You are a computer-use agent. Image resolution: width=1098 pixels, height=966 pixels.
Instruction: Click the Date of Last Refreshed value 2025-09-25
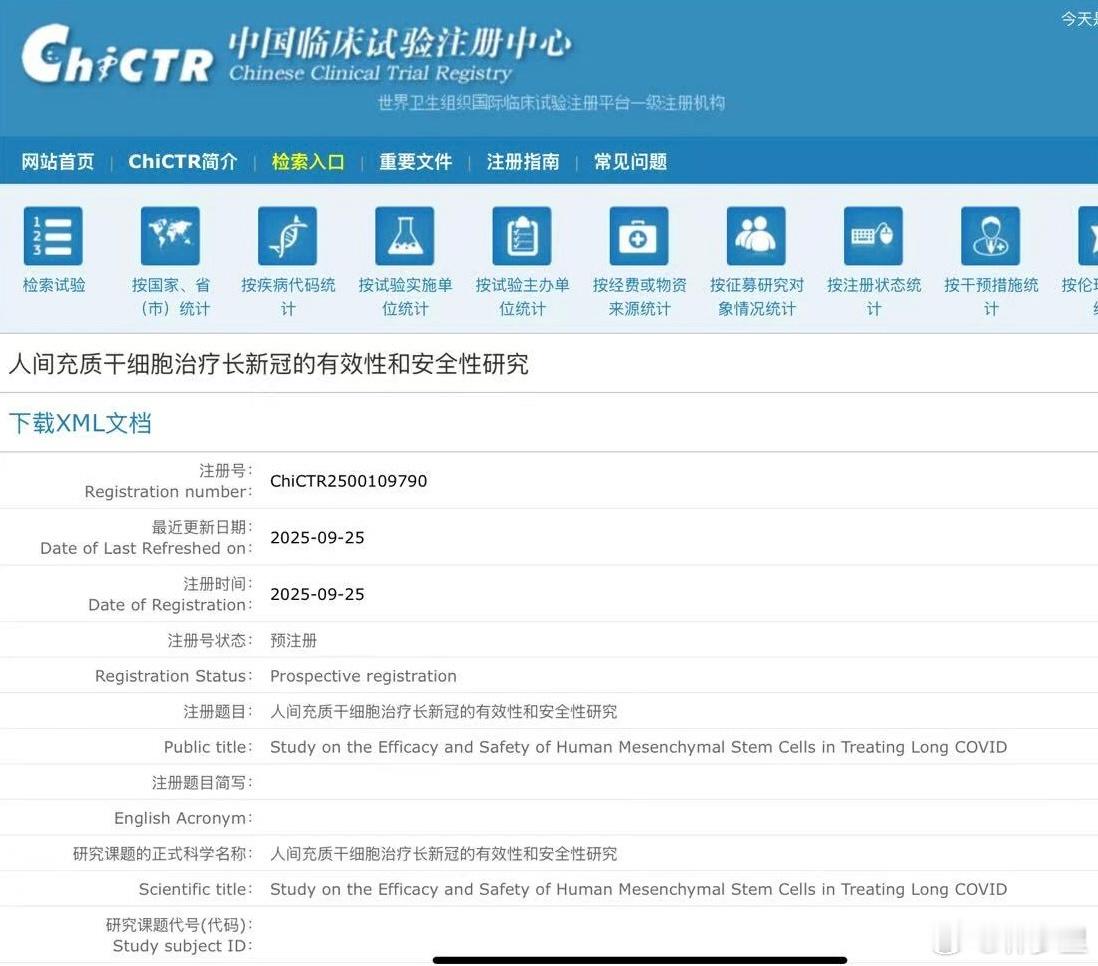click(x=317, y=538)
